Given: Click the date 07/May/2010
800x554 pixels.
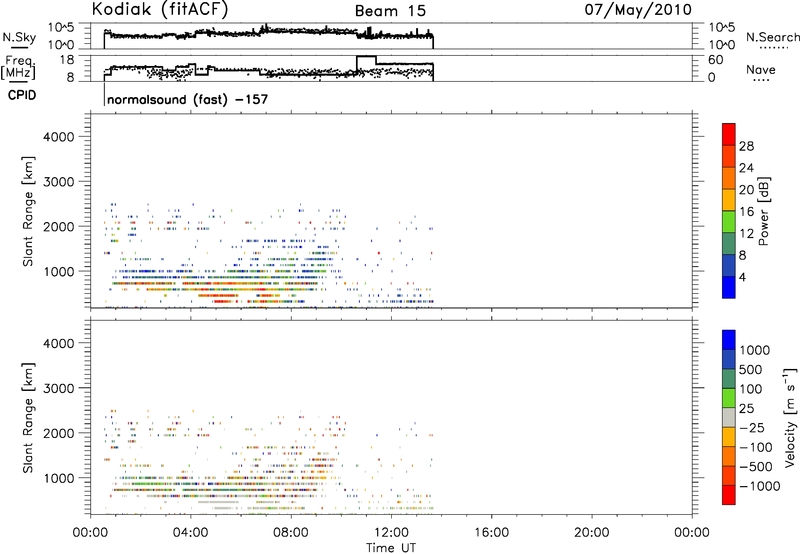Looking at the screenshot, I should click(638, 9).
